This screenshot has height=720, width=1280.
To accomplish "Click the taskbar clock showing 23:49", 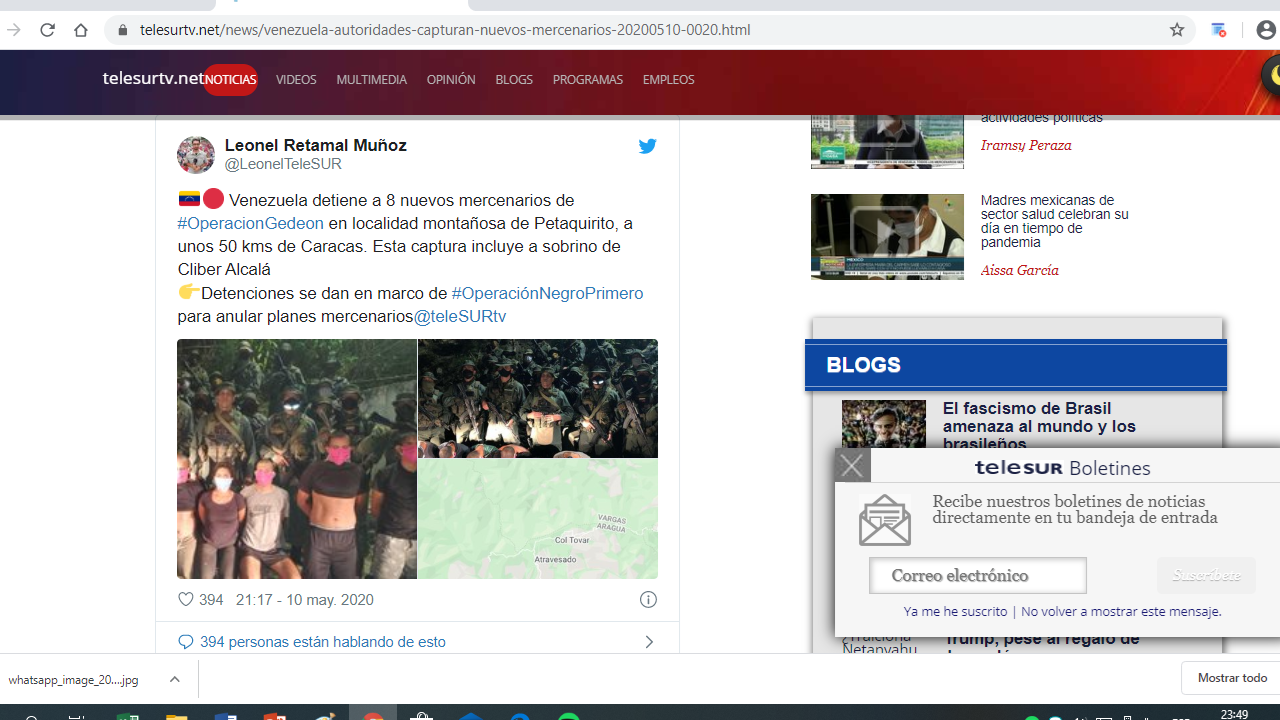I will click(x=1234, y=714).
